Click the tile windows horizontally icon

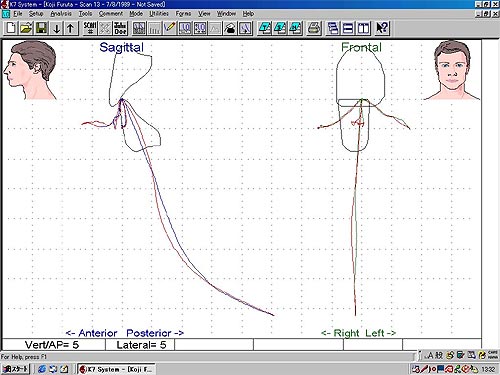click(348, 28)
